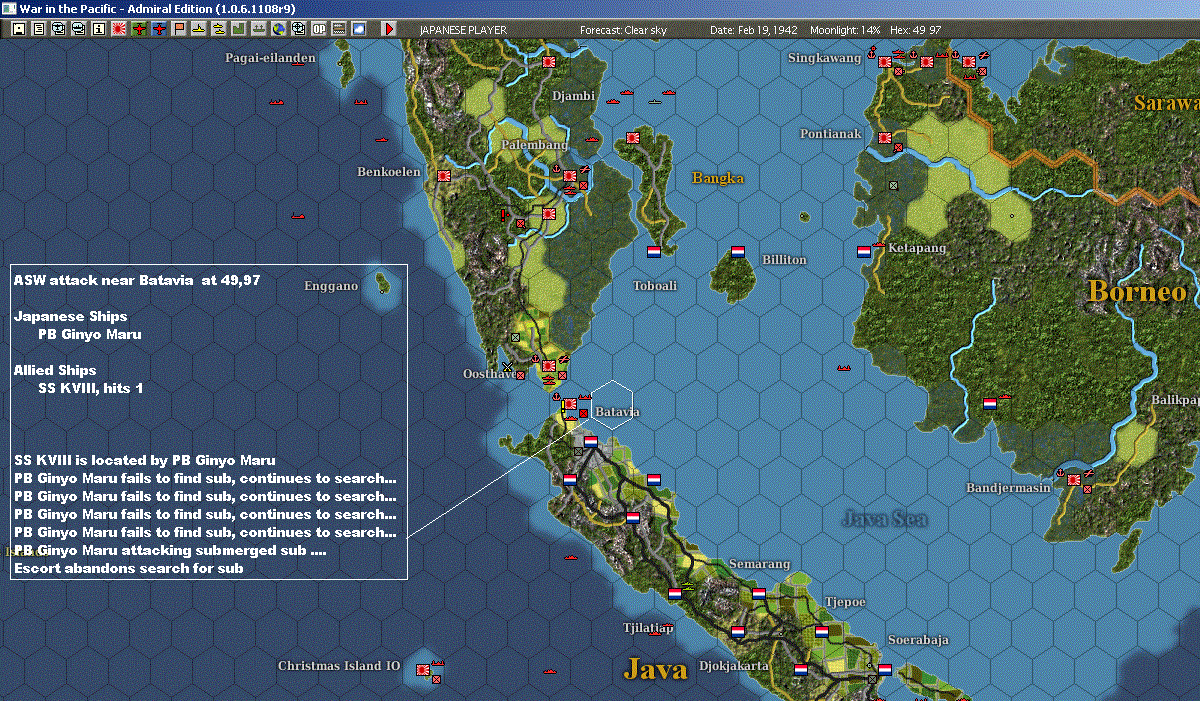1200x701 pixels.
Task: Click the 'Hex: 49 97' status text
Action: 915,30
